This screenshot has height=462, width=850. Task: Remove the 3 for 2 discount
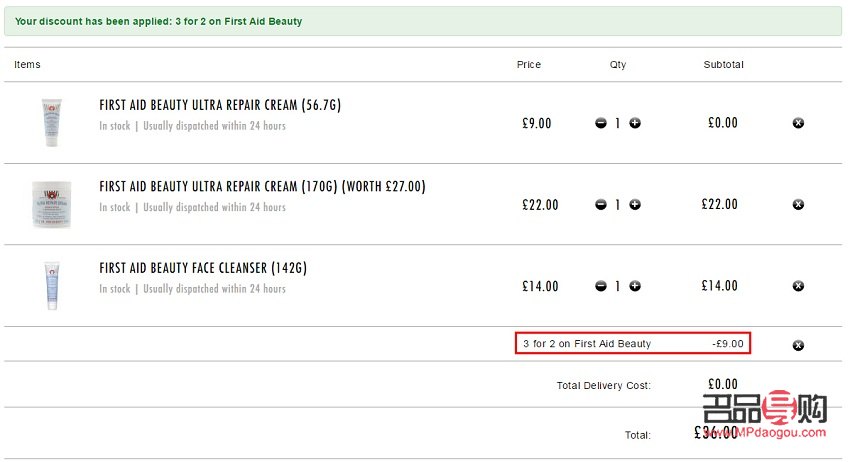coord(798,345)
